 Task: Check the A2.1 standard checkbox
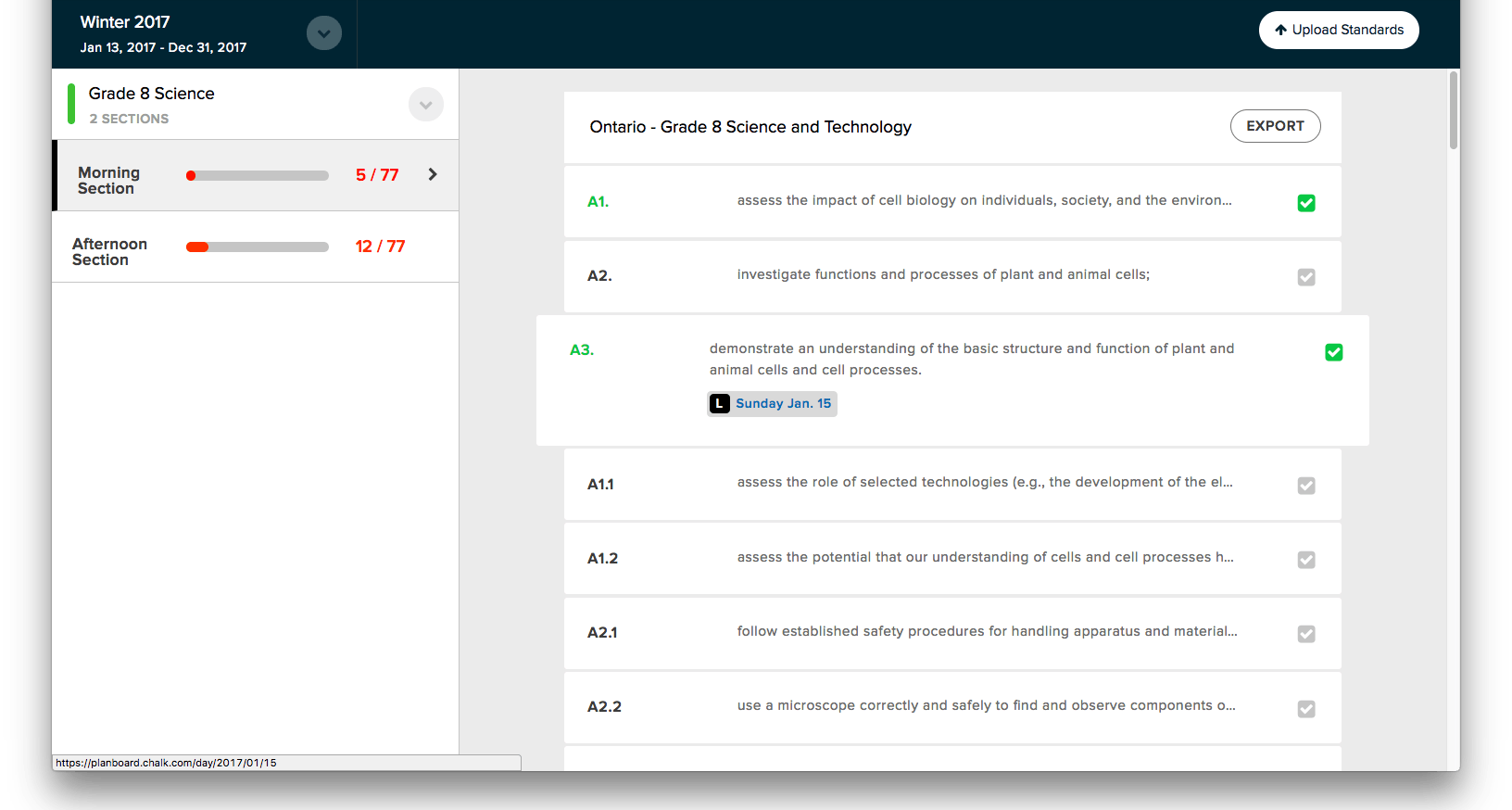point(1306,634)
